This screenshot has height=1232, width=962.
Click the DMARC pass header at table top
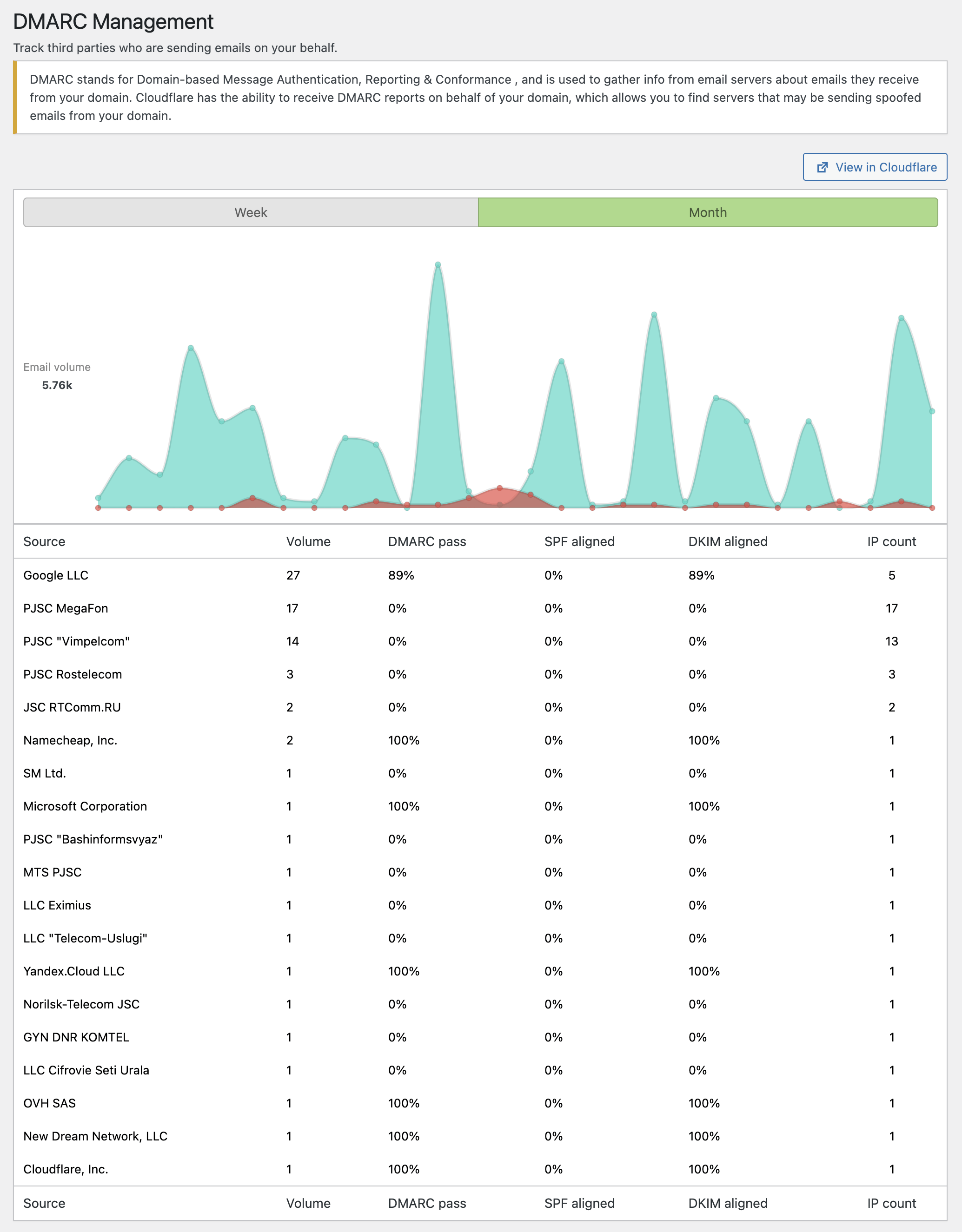click(427, 541)
